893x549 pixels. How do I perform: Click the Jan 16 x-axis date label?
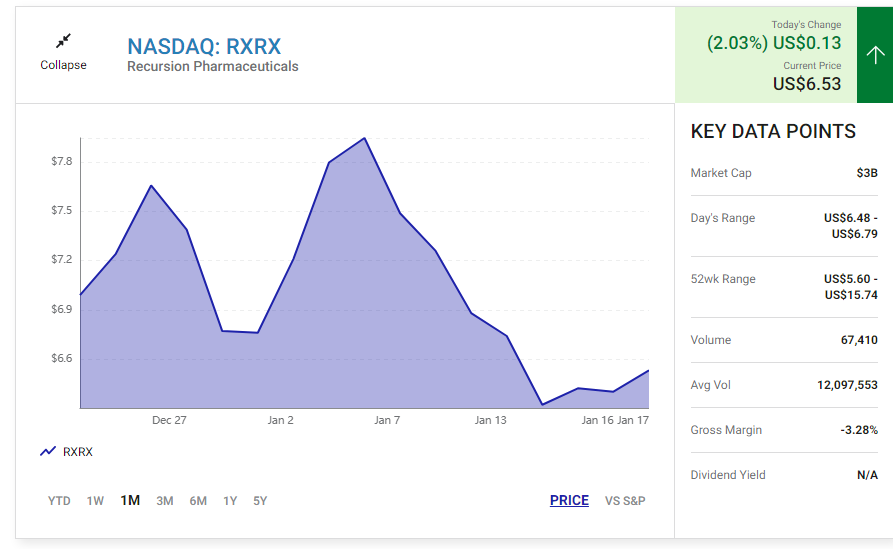click(597, 420)
